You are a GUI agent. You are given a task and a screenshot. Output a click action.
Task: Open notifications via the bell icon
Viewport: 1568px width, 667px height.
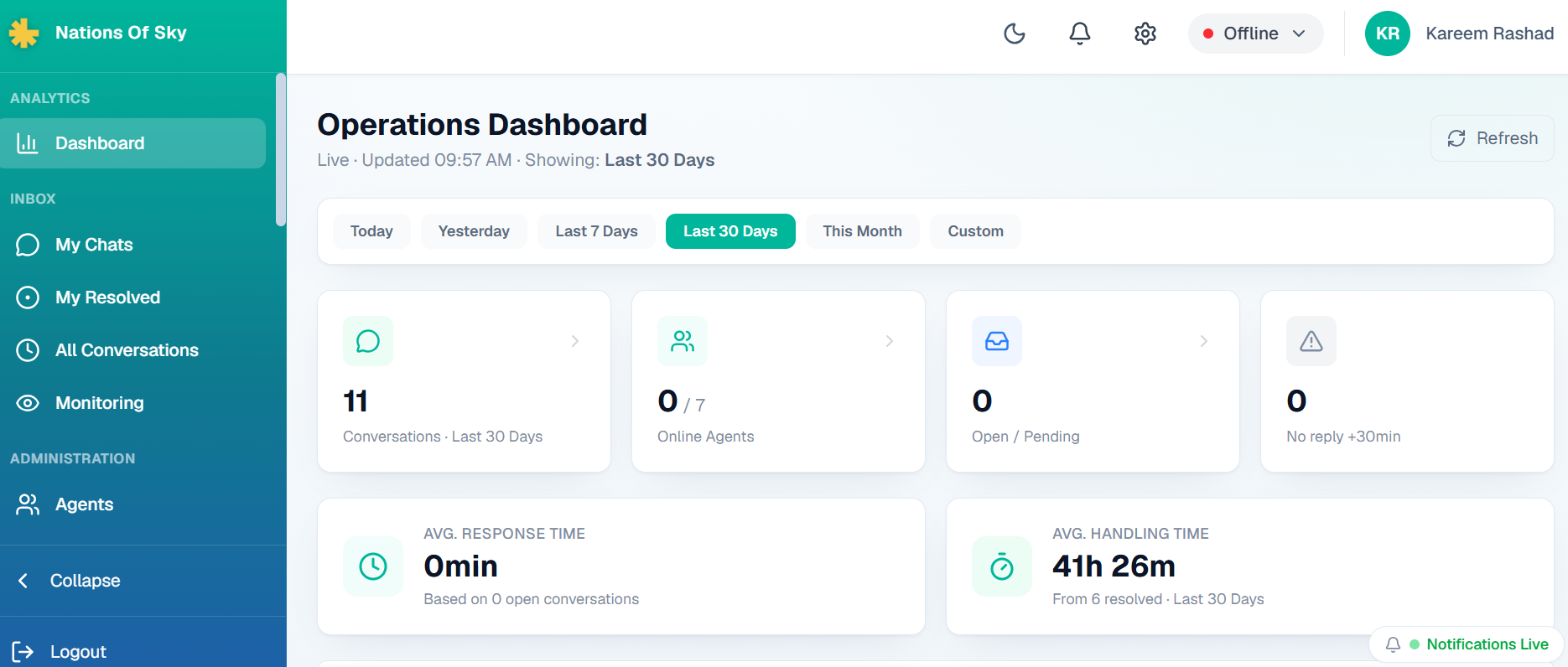pos(1080,34)
